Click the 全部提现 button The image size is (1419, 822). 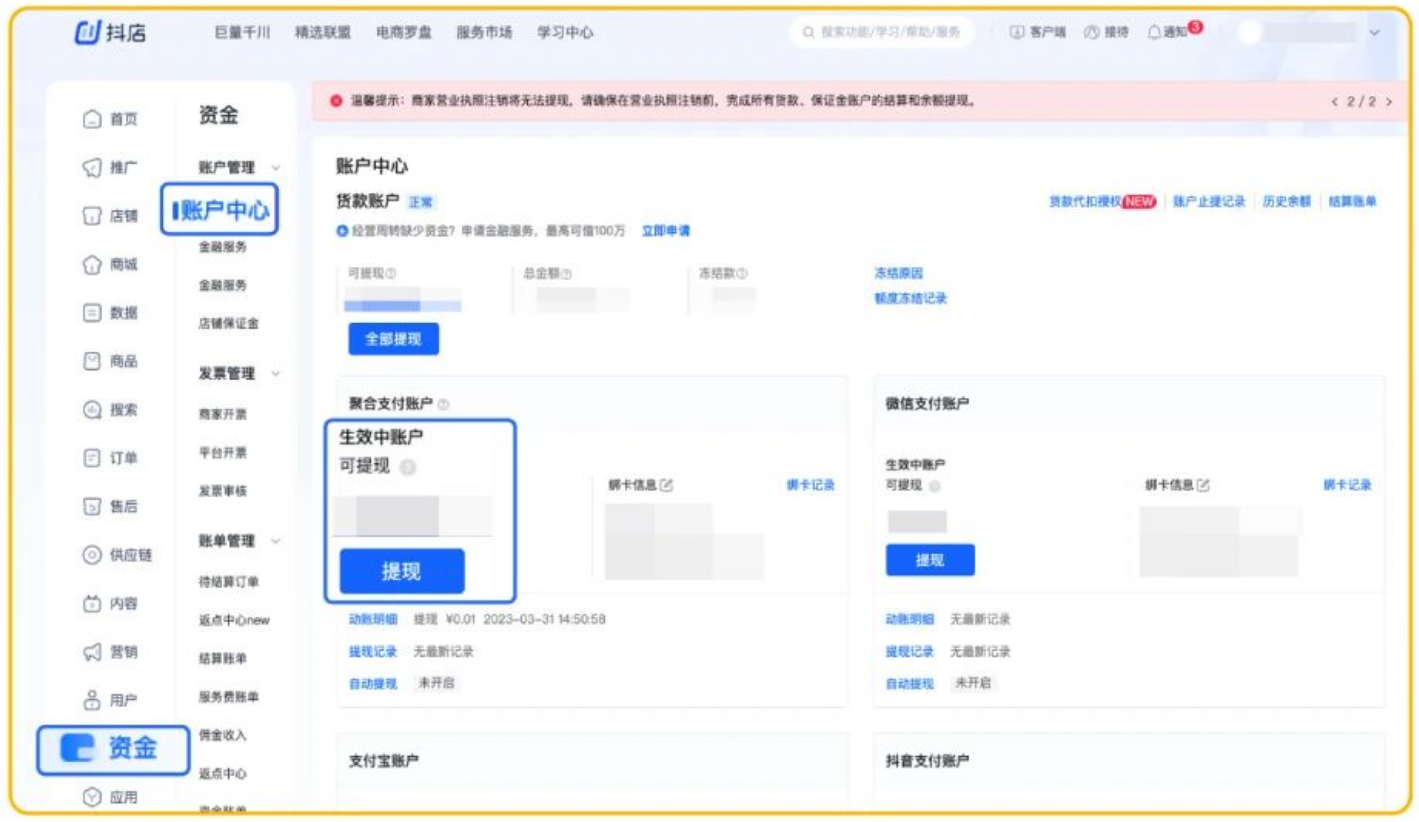tap(393, 339)
